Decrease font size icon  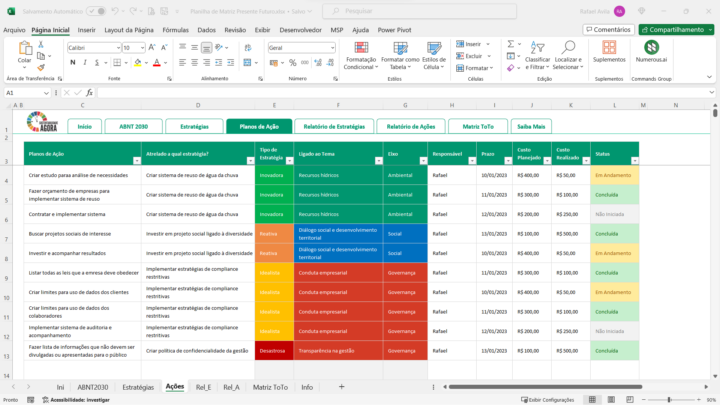(x=164, y=47)
